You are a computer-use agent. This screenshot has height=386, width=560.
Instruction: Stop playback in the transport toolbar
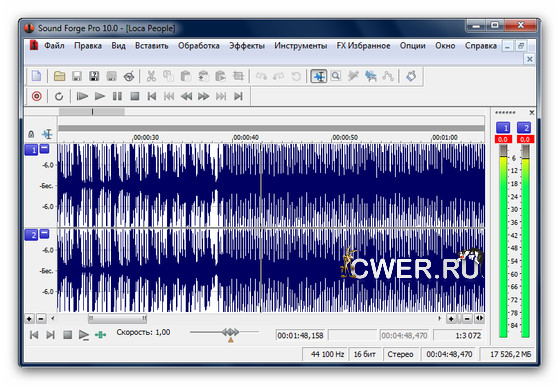tap(135, 96)
